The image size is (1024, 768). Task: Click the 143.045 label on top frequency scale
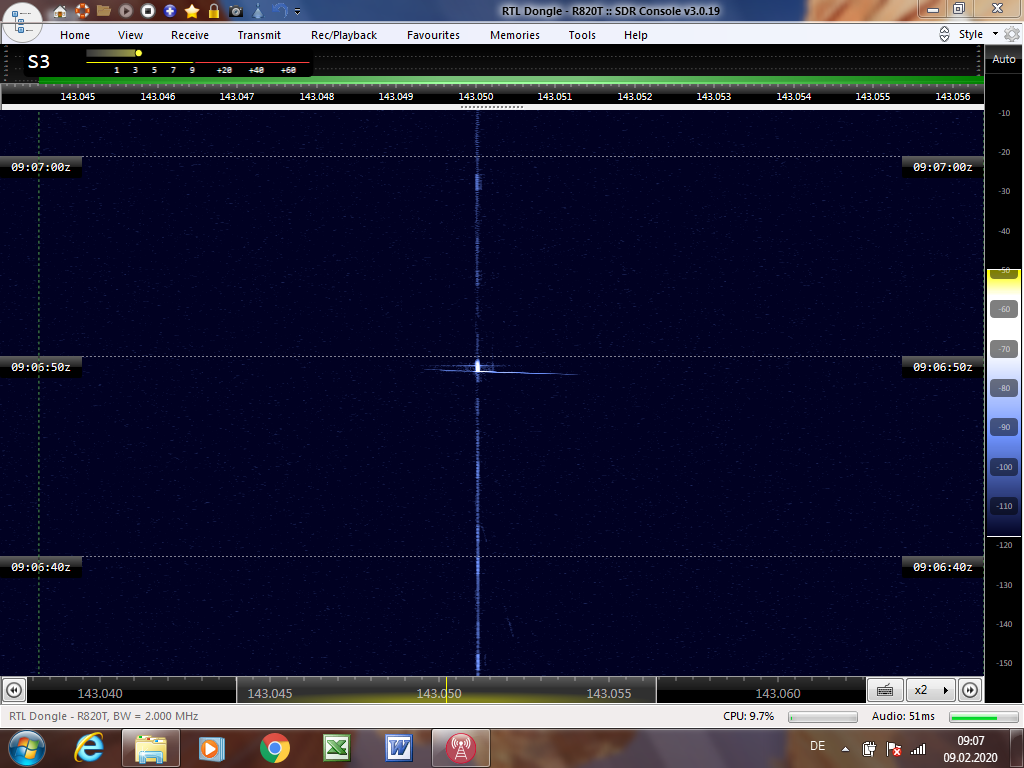78,97
